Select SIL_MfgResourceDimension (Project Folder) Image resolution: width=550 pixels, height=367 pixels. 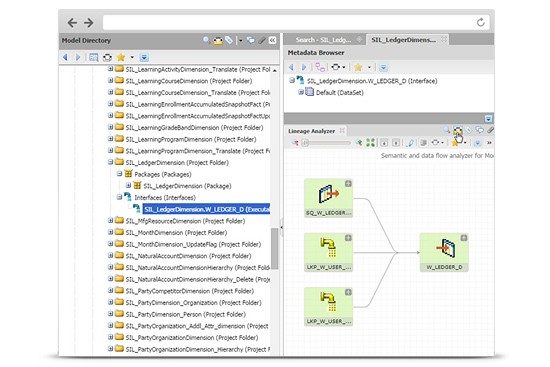185,221
